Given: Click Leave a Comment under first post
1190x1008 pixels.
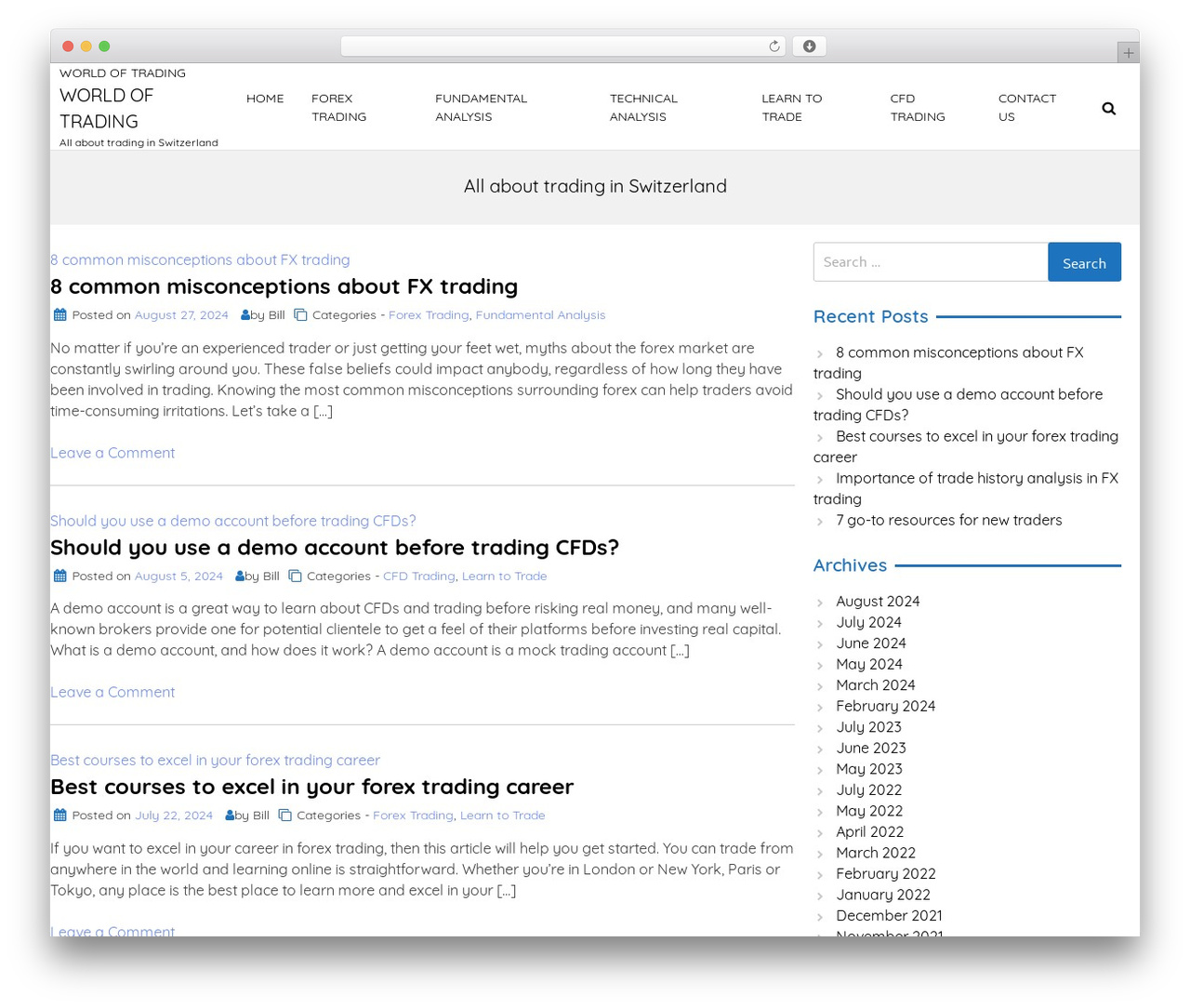Looking at the screenshot, I should (112, 453).
